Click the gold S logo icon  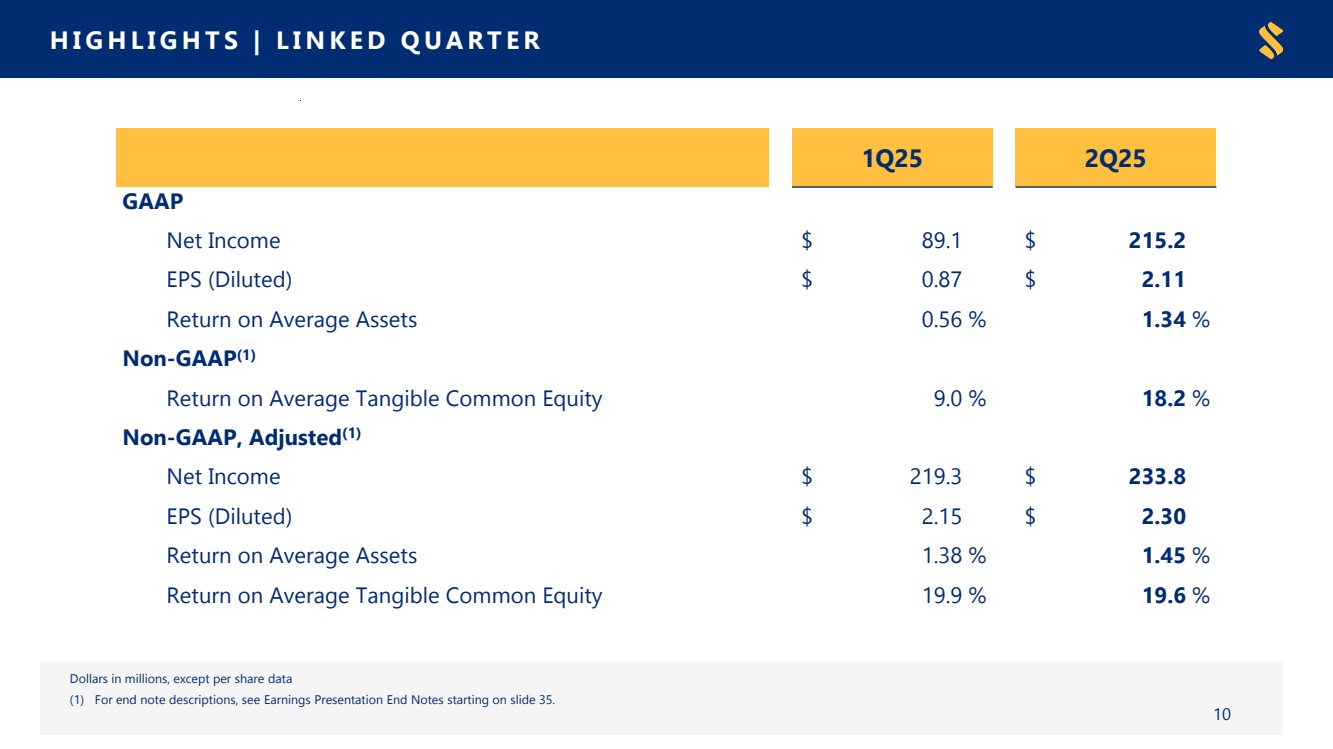pyautogui.click(x=1271, y=41)
